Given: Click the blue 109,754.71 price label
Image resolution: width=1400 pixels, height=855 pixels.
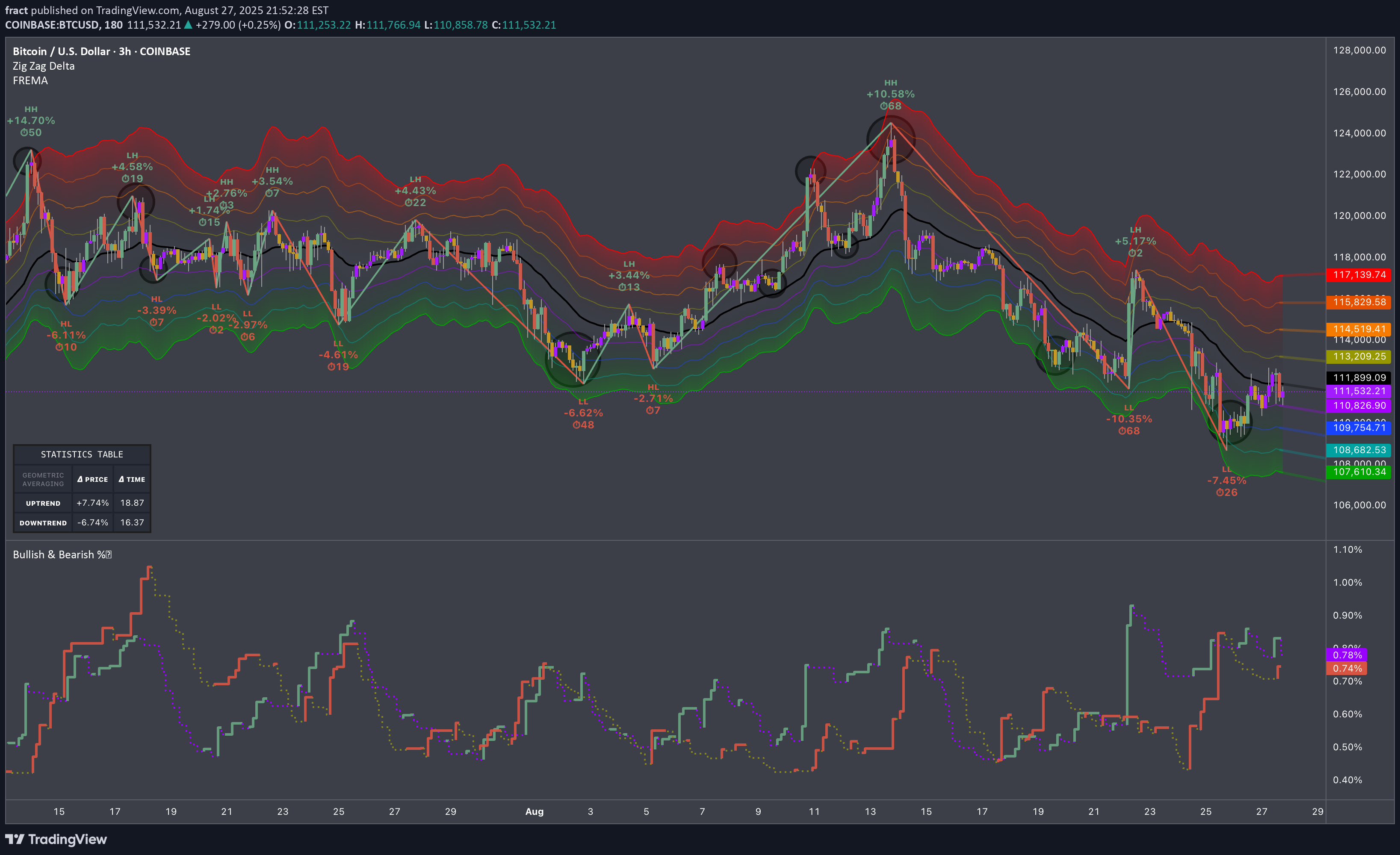Looking at the screenshot, I should pos(1359,428).
